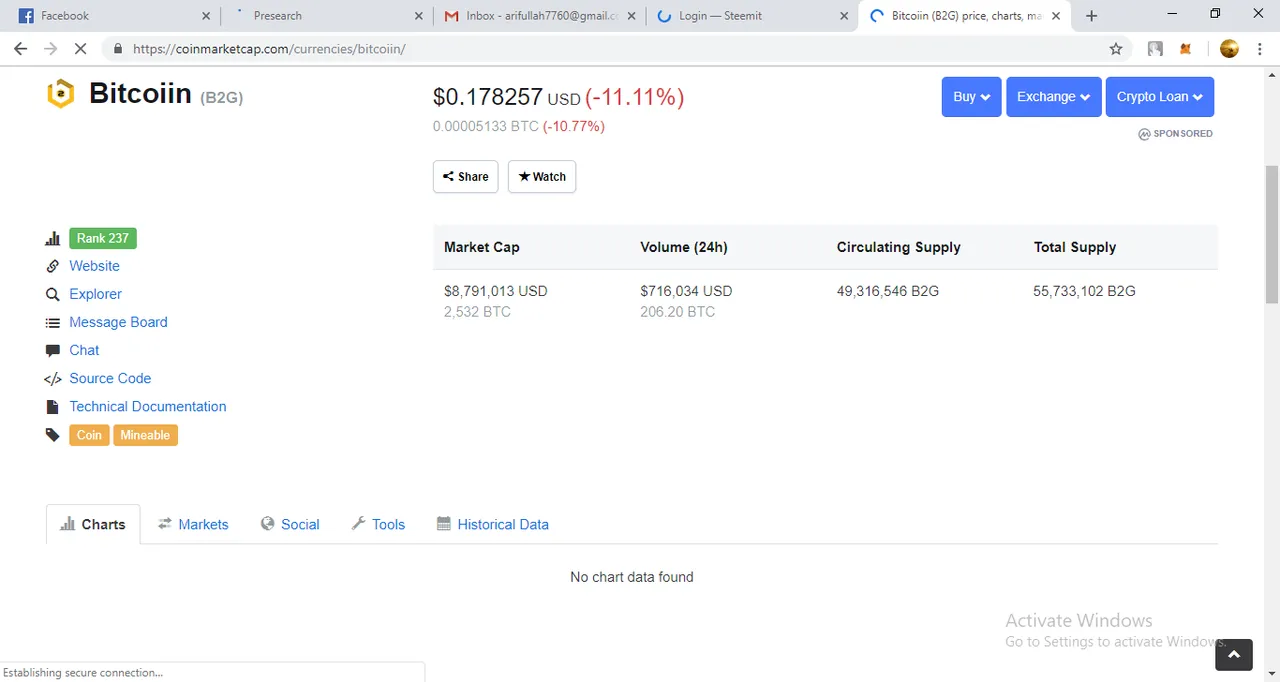The width and height of the screenshot is (1280, 682).
Task: View site info via the padlock icon
Action: click(118, 49)
